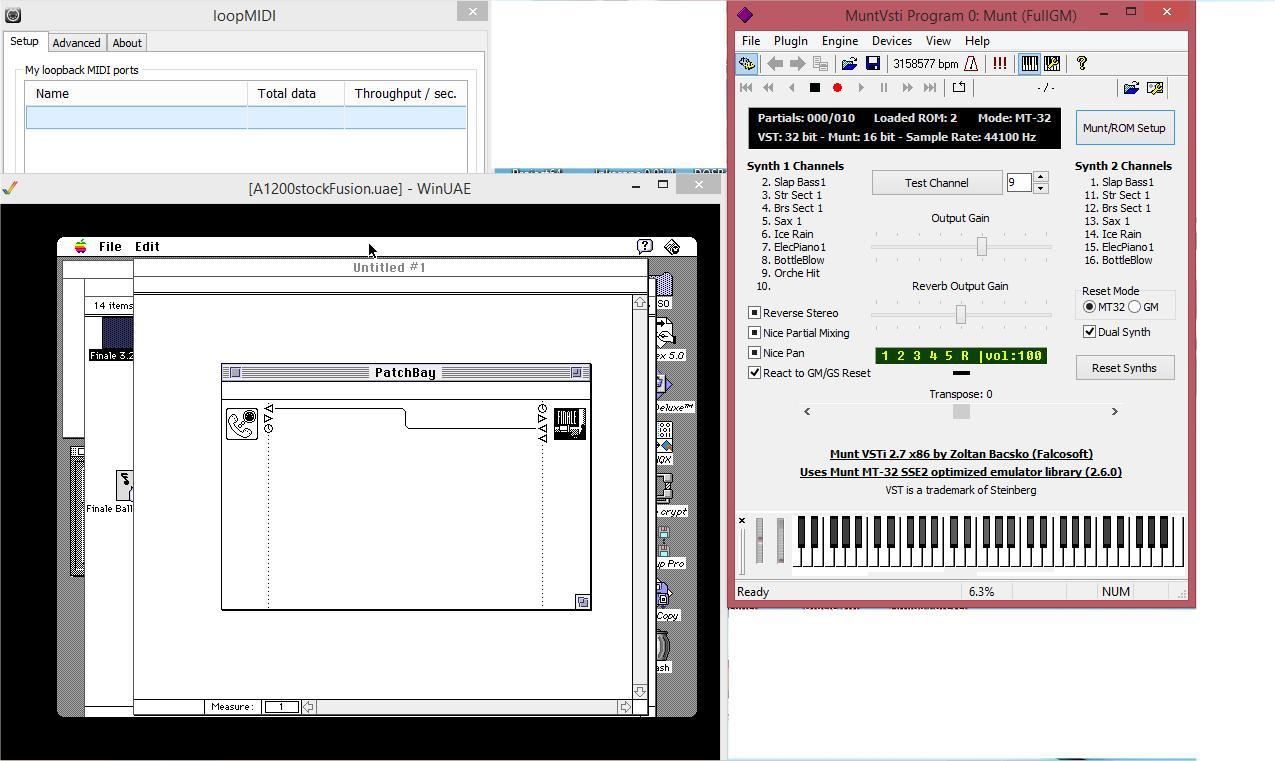Click the transpose right arrow
The height and width of the screenshot is (761, 1275).
click(1114, 411)
